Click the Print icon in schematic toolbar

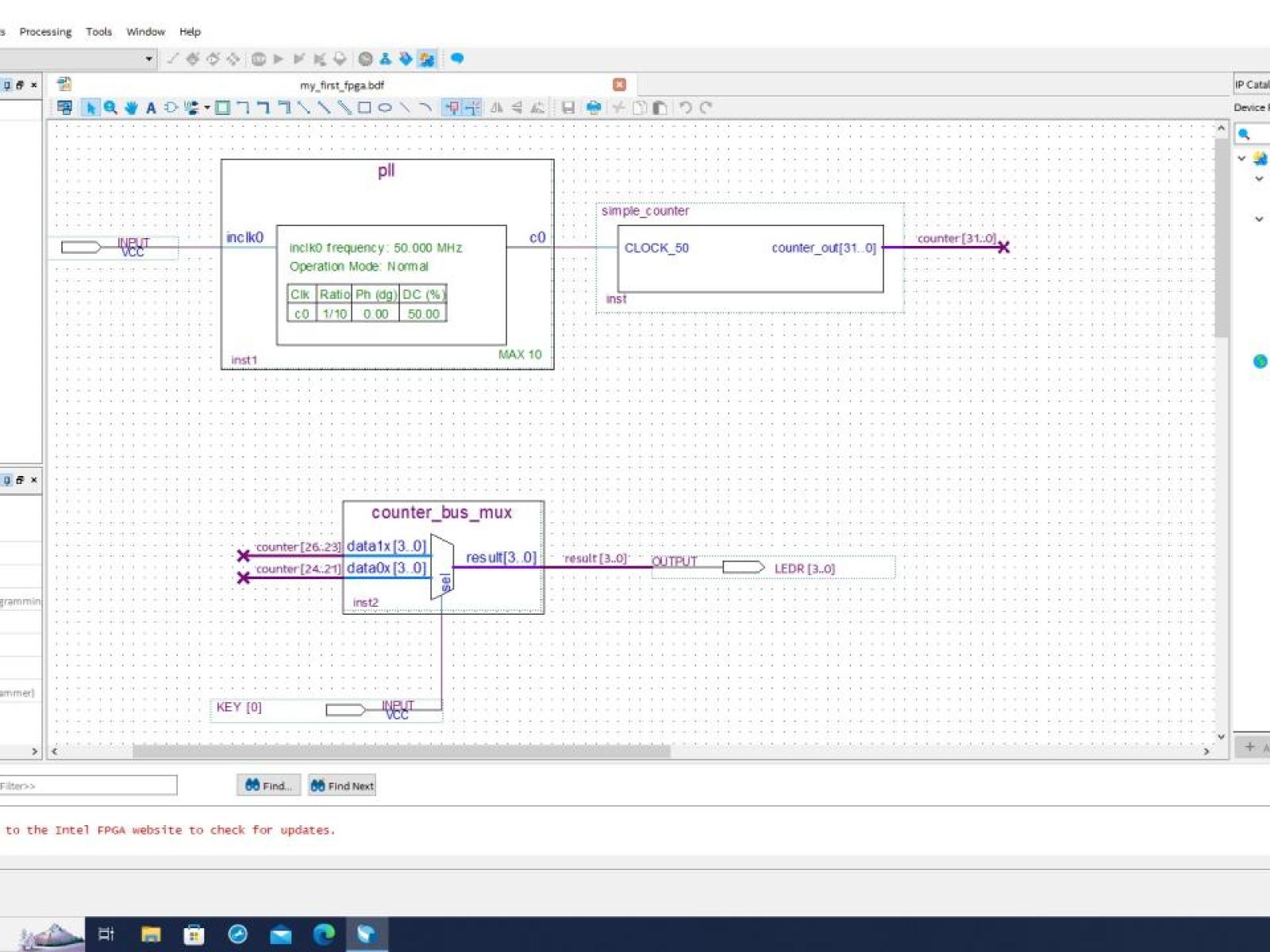pyautogui.click(x=594, y=108)
